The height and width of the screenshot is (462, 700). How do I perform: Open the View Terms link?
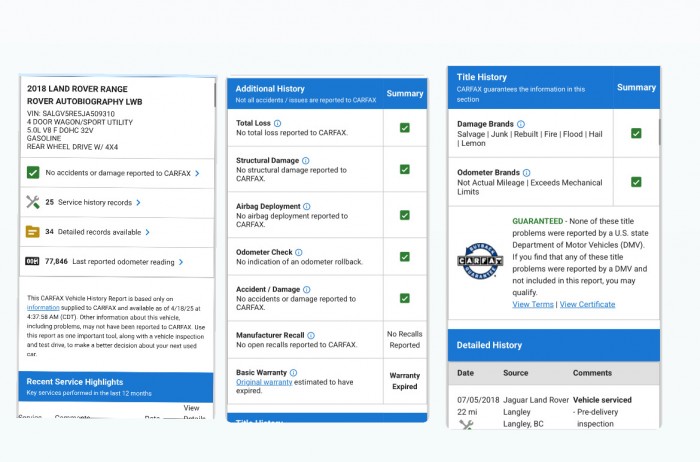point(533,304)
